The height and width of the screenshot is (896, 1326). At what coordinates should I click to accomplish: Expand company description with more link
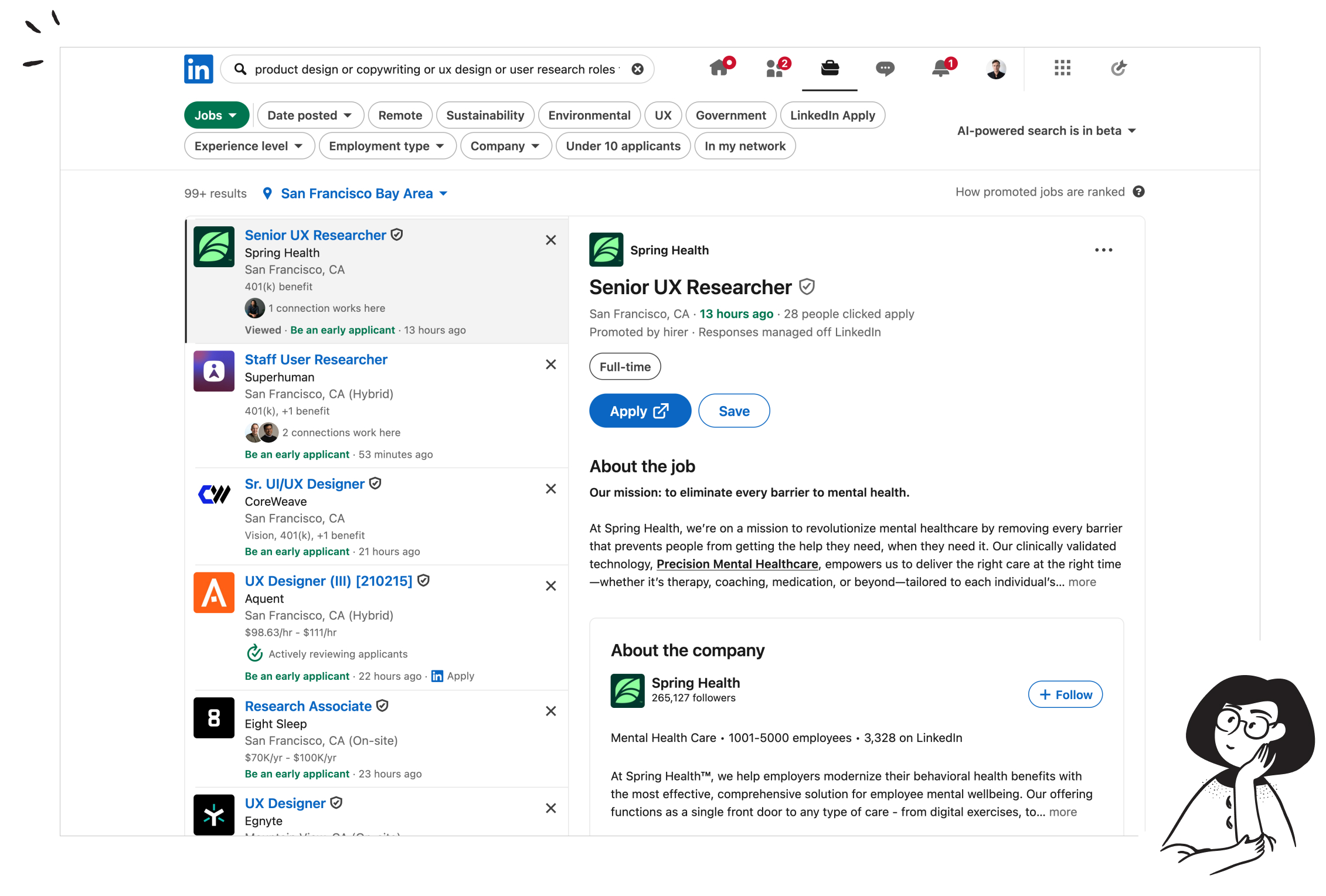(1063, 812)
